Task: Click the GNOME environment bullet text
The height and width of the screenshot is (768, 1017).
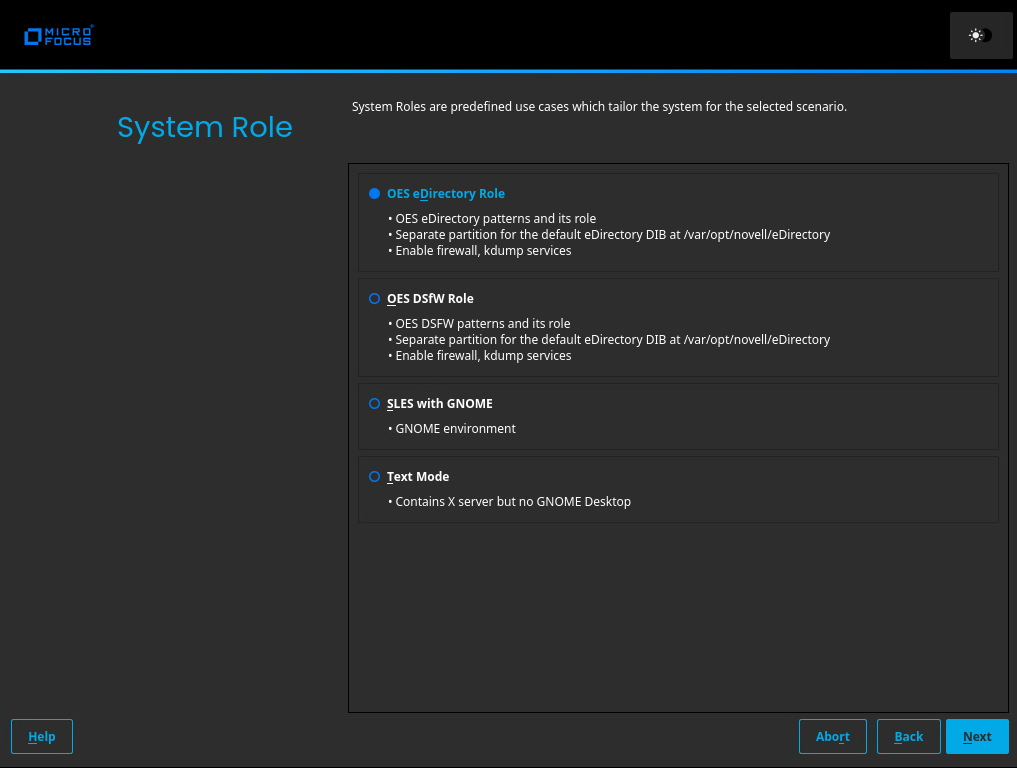Action: pyautogui.click(x=455, y=429)
